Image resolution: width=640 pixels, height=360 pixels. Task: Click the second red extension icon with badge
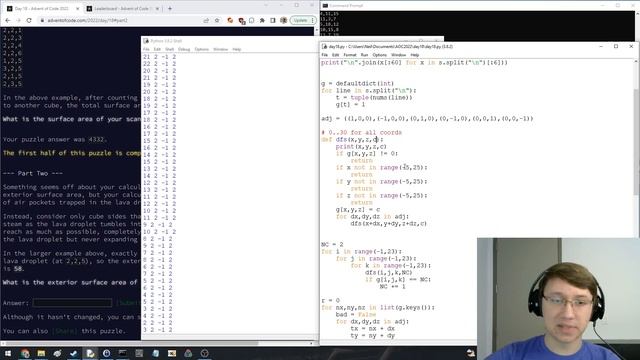tap(241, 21)
